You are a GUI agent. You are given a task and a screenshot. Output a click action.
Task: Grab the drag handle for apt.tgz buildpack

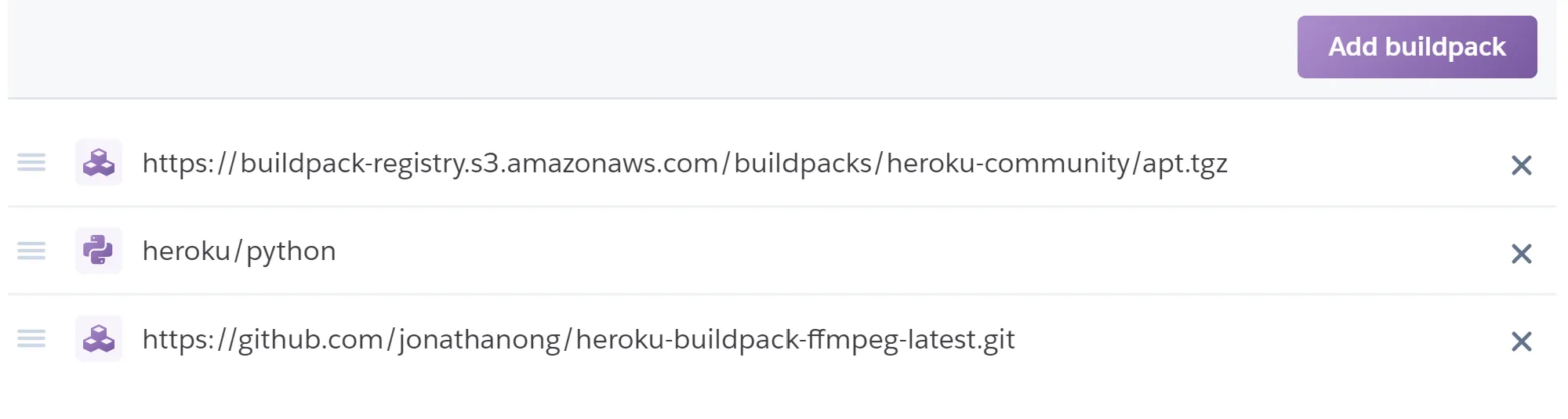[x=31, y=163]
